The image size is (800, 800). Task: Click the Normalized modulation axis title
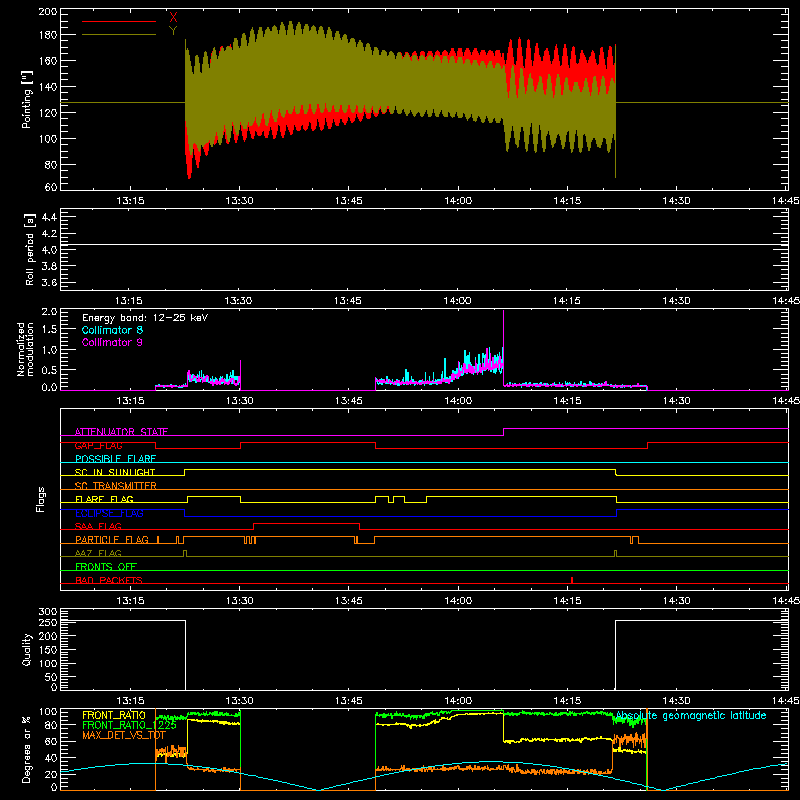click(26, 349)
